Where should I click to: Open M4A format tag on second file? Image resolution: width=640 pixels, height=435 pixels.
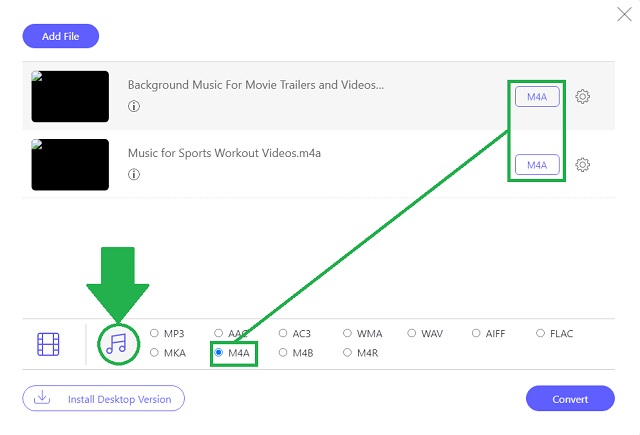coord(537,165)
